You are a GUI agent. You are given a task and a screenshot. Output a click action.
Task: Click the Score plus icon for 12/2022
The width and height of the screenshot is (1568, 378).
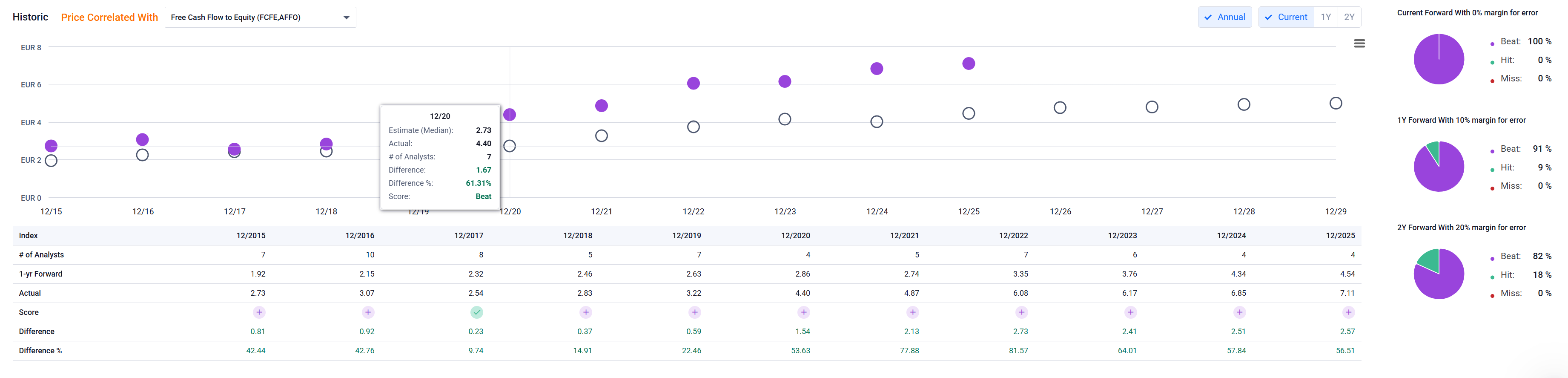click(1022, 312)
